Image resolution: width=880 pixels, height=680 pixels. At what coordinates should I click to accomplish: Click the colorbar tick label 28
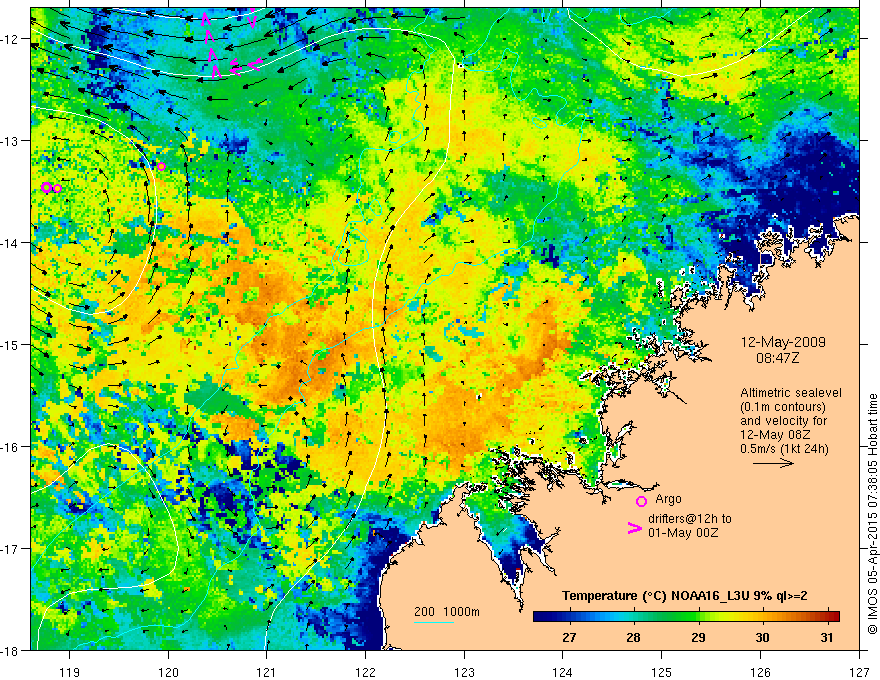[x=633, y=638]
